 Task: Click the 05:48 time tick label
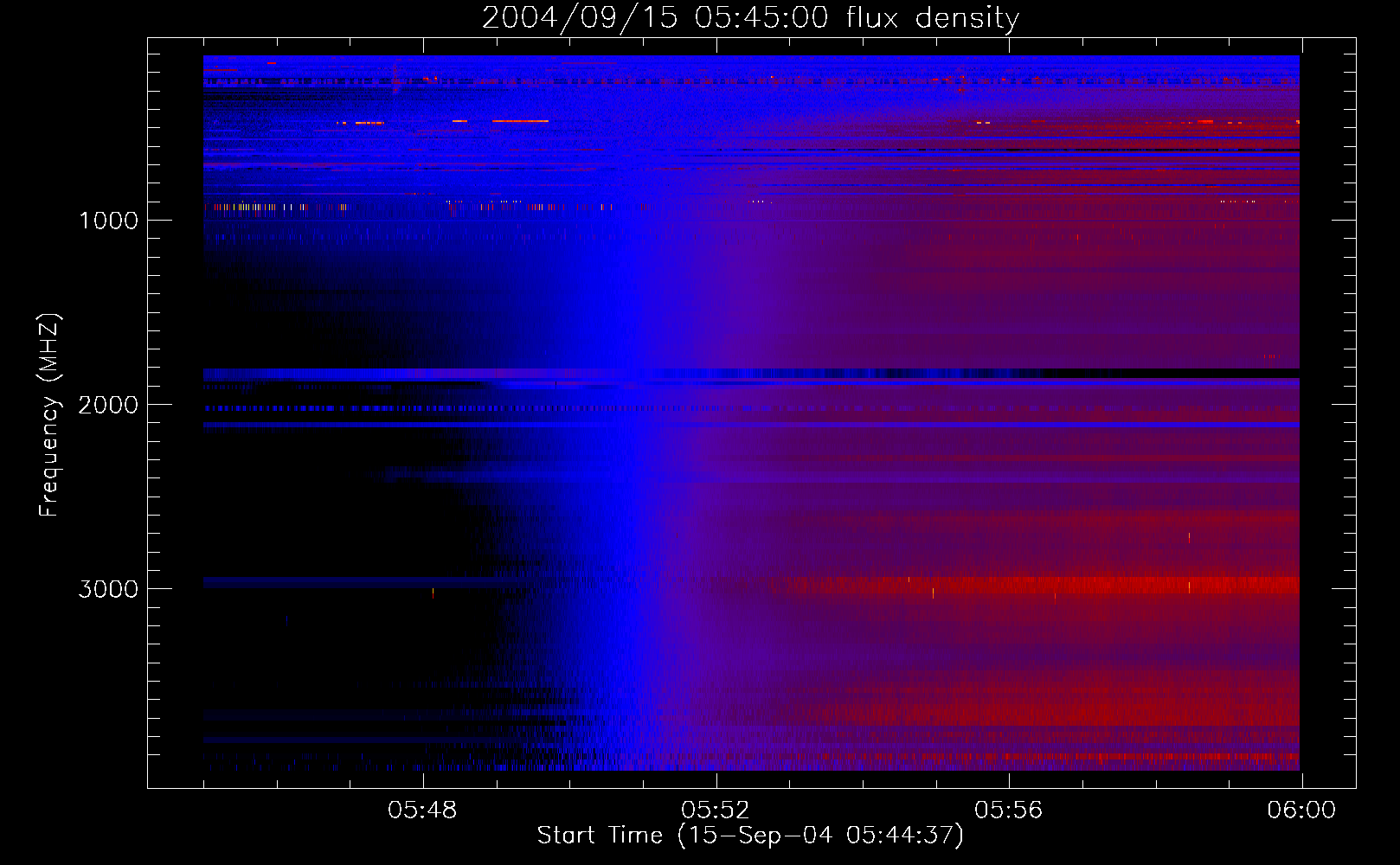point(422,811)
